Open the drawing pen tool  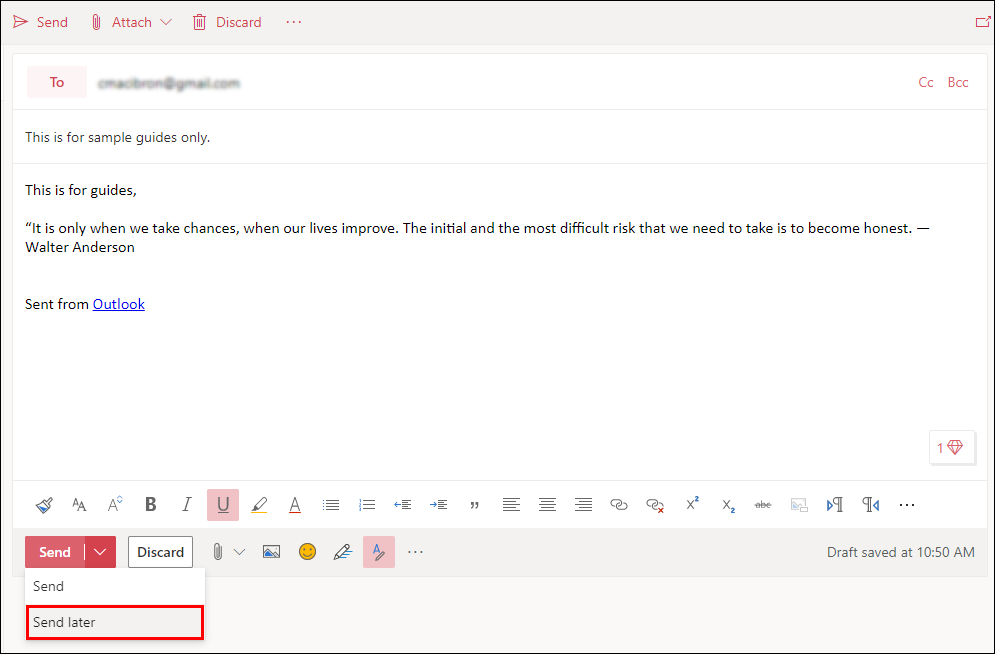[x=343, y=552]
